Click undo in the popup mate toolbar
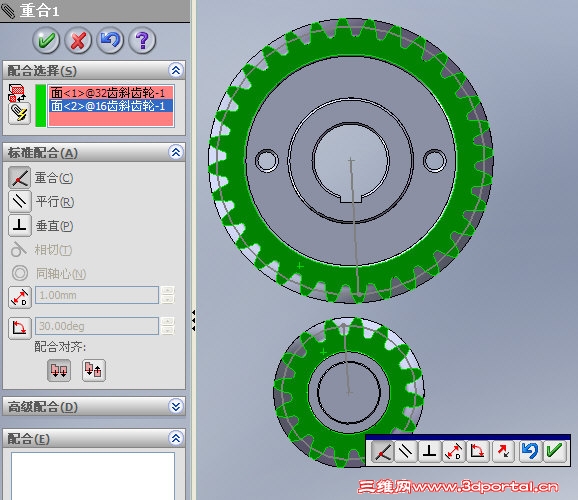This screenshot has width=578, height=500. 530,451
